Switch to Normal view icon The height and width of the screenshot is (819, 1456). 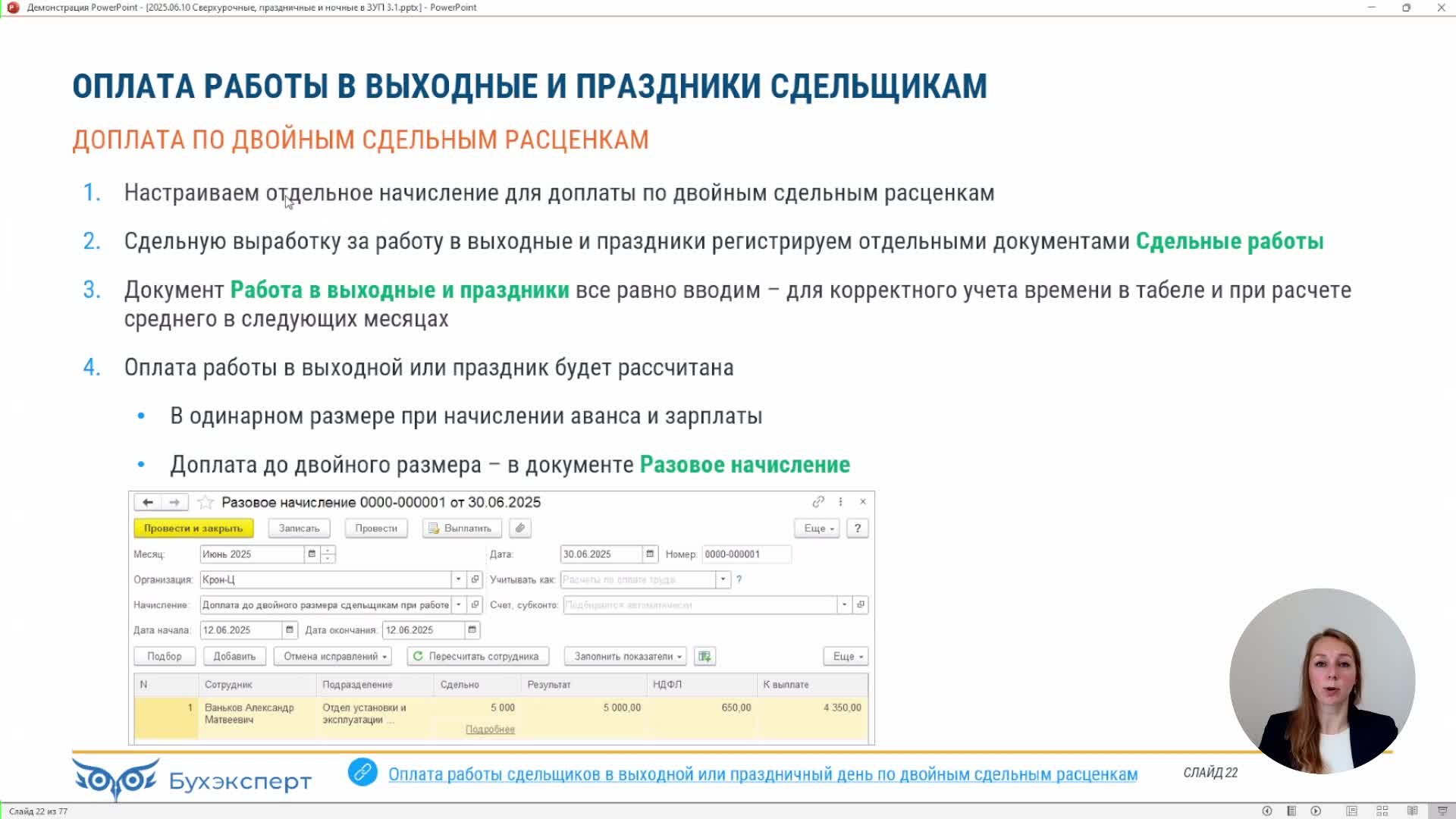coord(1351,811)
